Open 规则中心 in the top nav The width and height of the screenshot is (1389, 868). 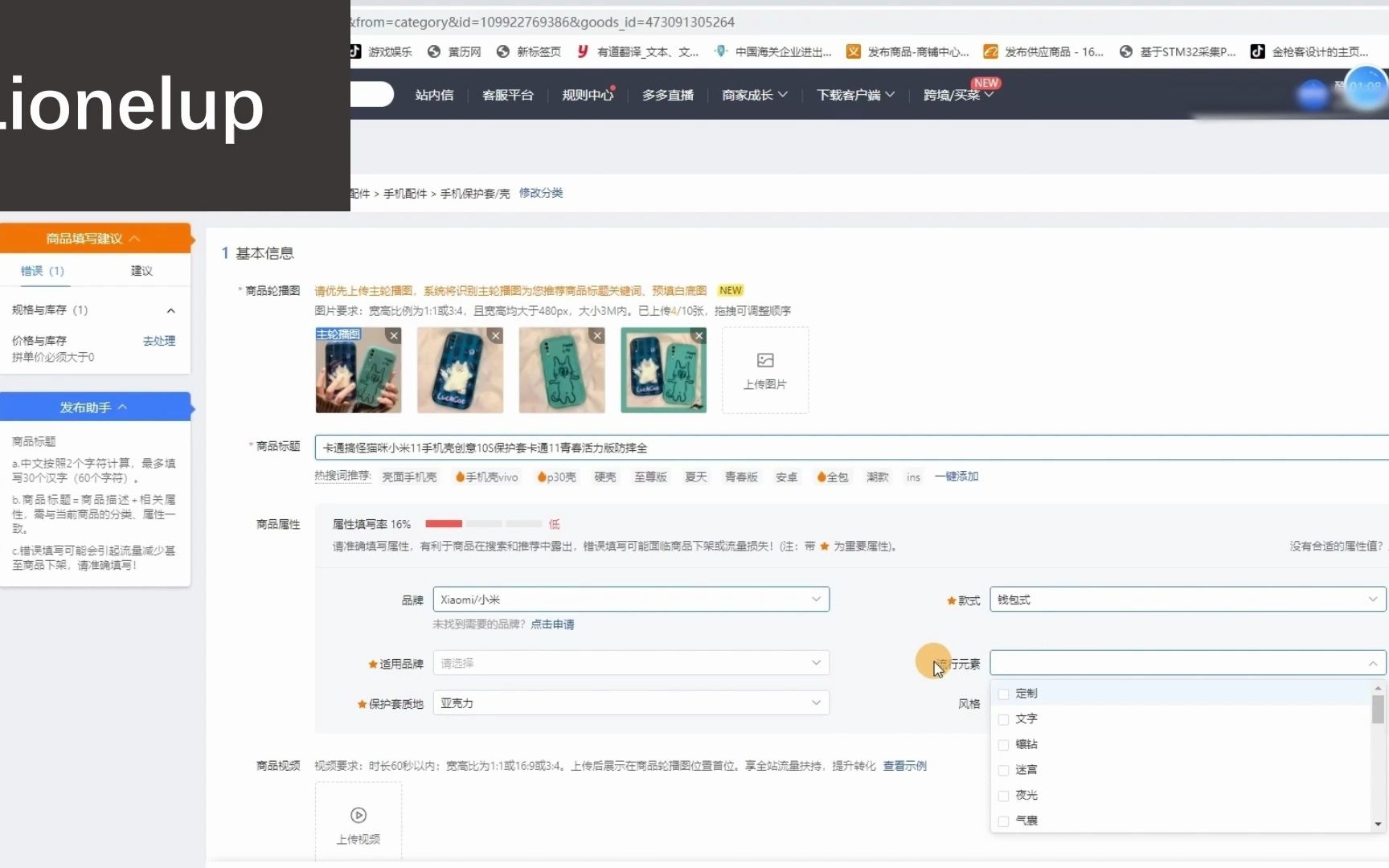pyautogui.click(x=588, y=95)
